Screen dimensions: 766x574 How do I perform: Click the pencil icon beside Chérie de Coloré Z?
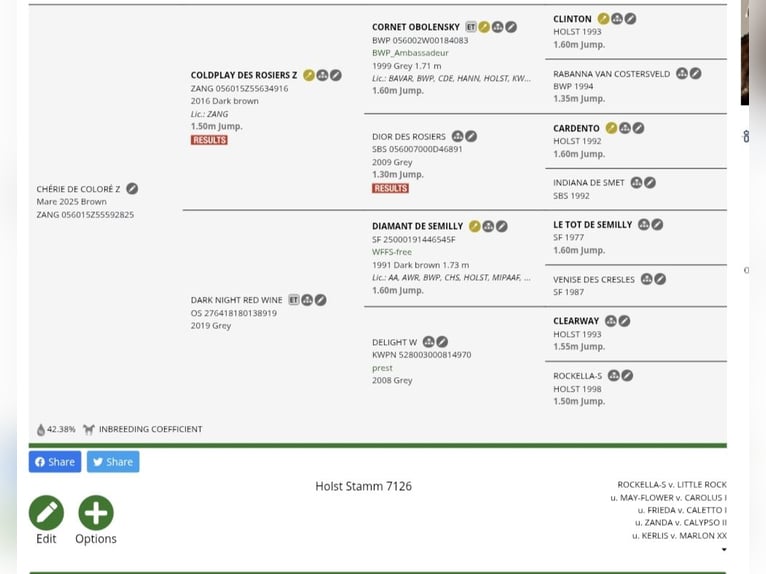132,188
